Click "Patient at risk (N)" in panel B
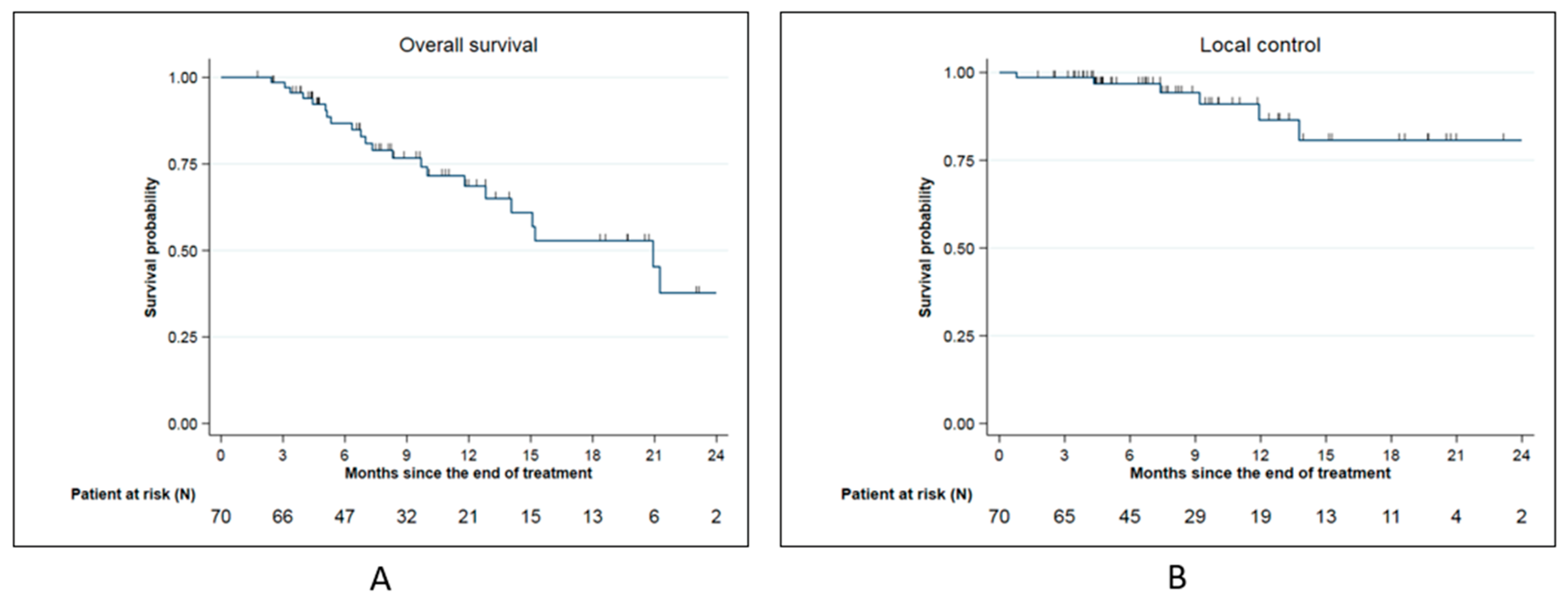Image resolution: width=1568 pixels, height=602 pixels. tap(906, 494)
